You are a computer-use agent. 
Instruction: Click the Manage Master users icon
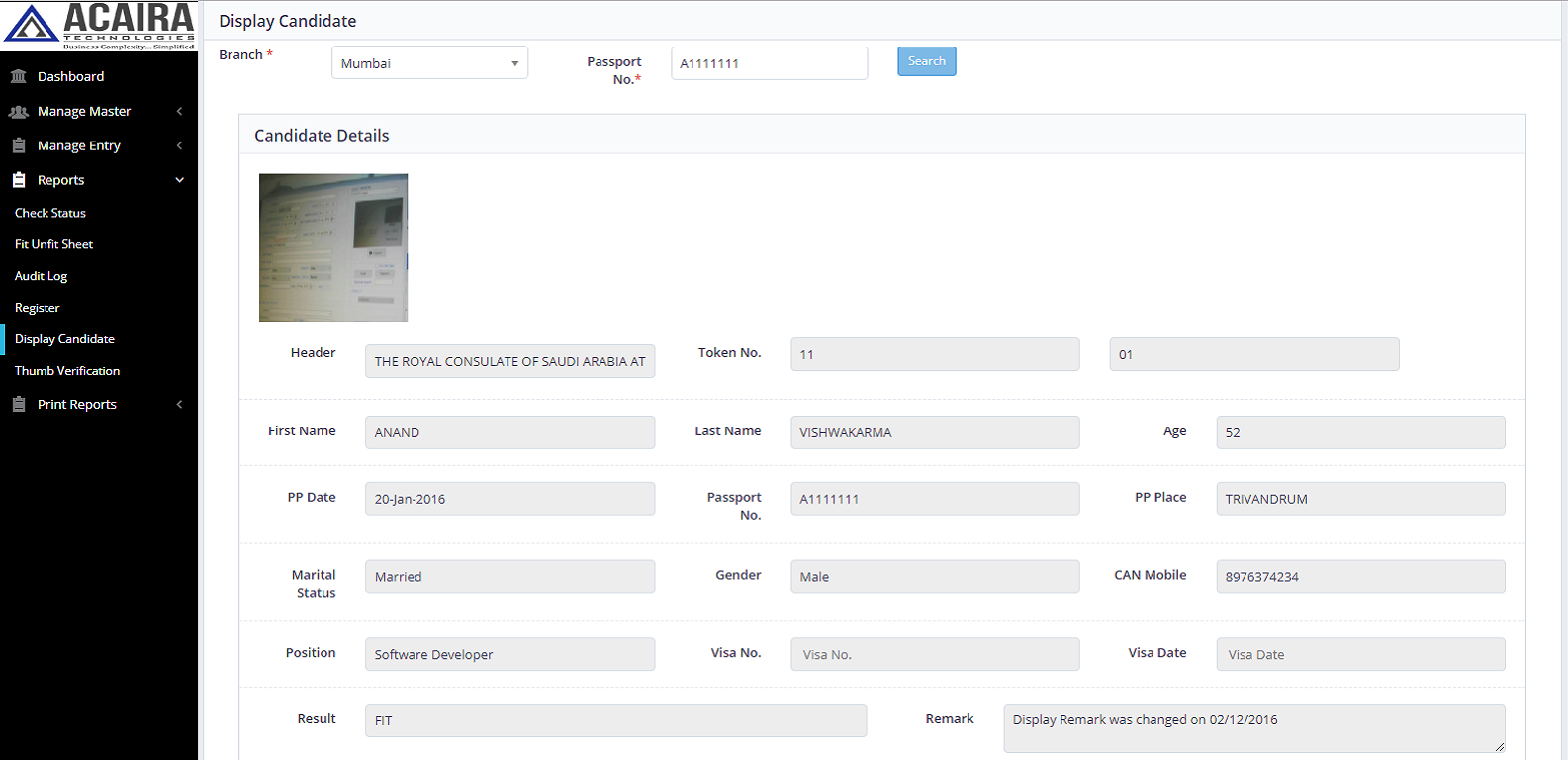(18, 112)
